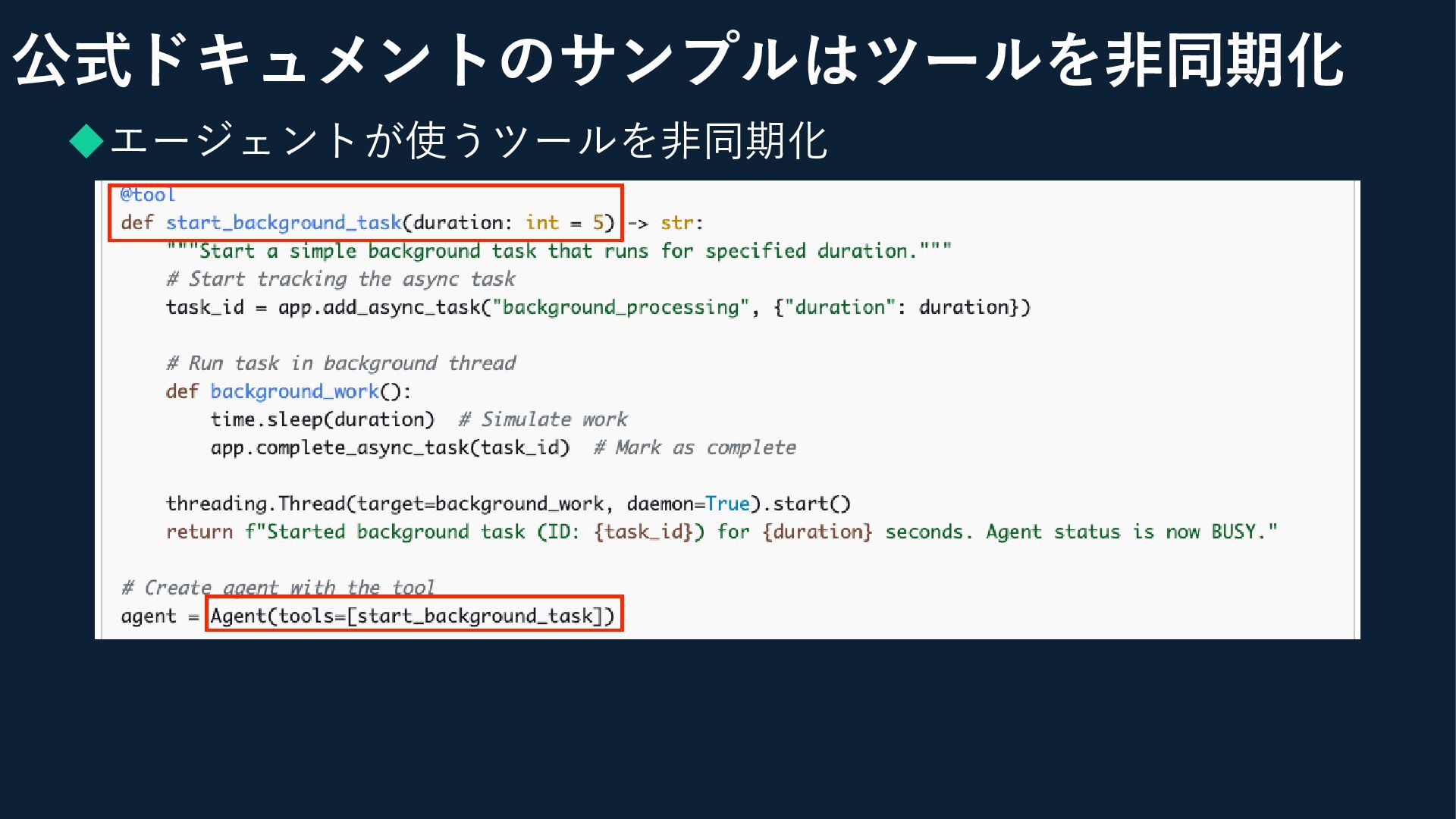Viewport: 1456px width, 819px height.
Task: Click the background_work function definition
Action: click(294, 391)
